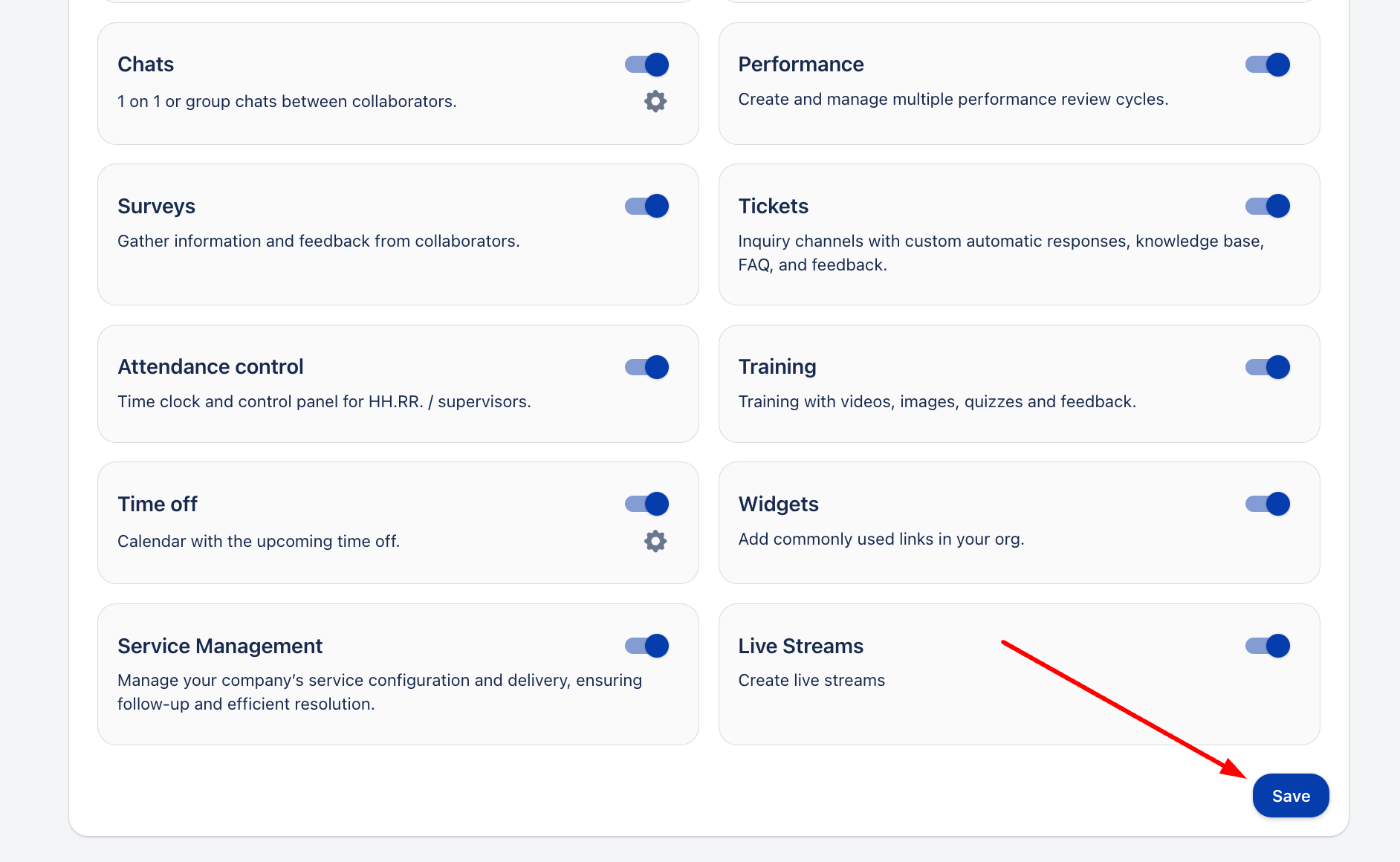Switch off Attendance control toggle

click(x=647, y=367)
